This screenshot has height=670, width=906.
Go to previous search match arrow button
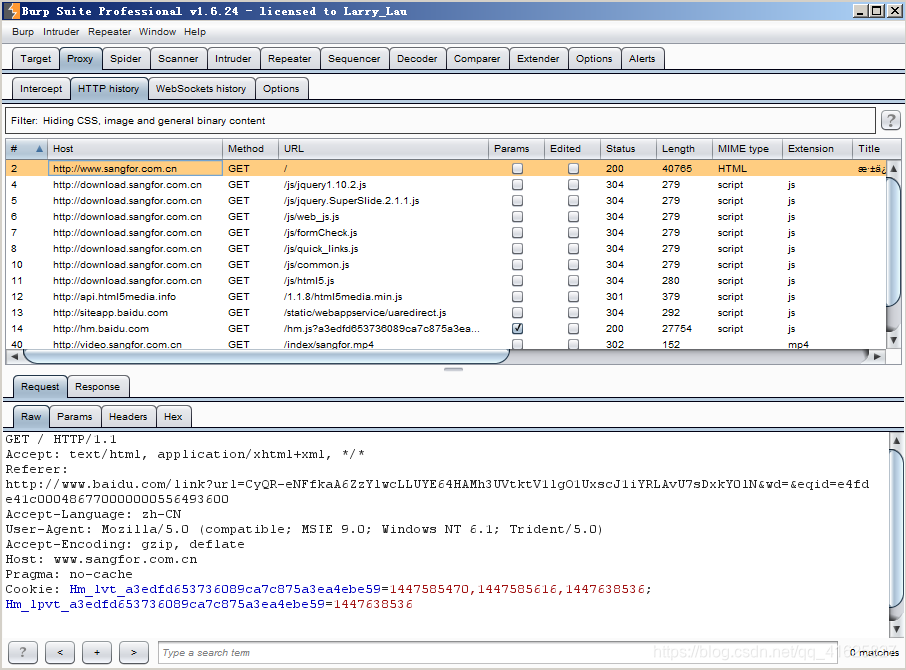(60, 652)
